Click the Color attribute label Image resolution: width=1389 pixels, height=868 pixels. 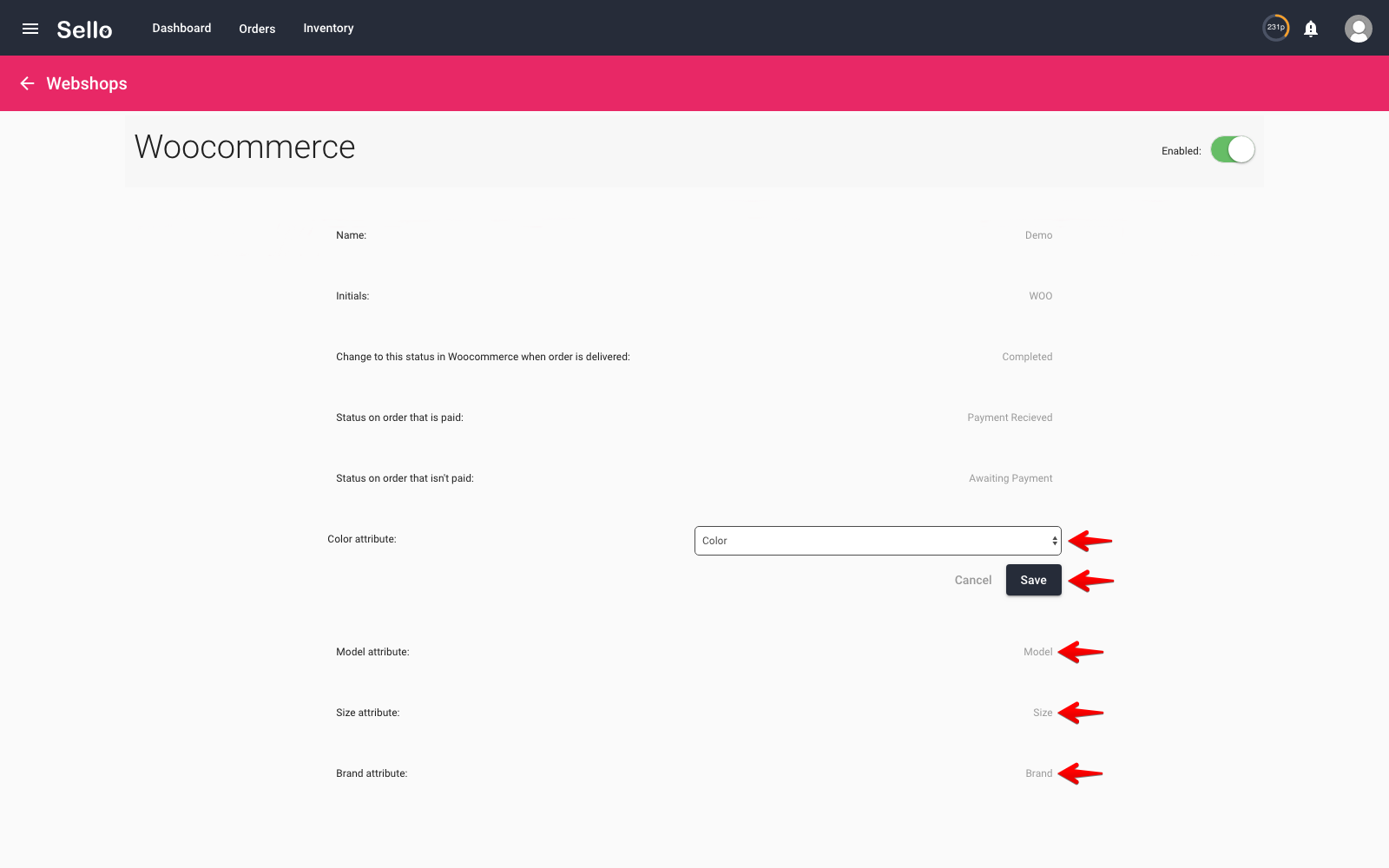362,539
